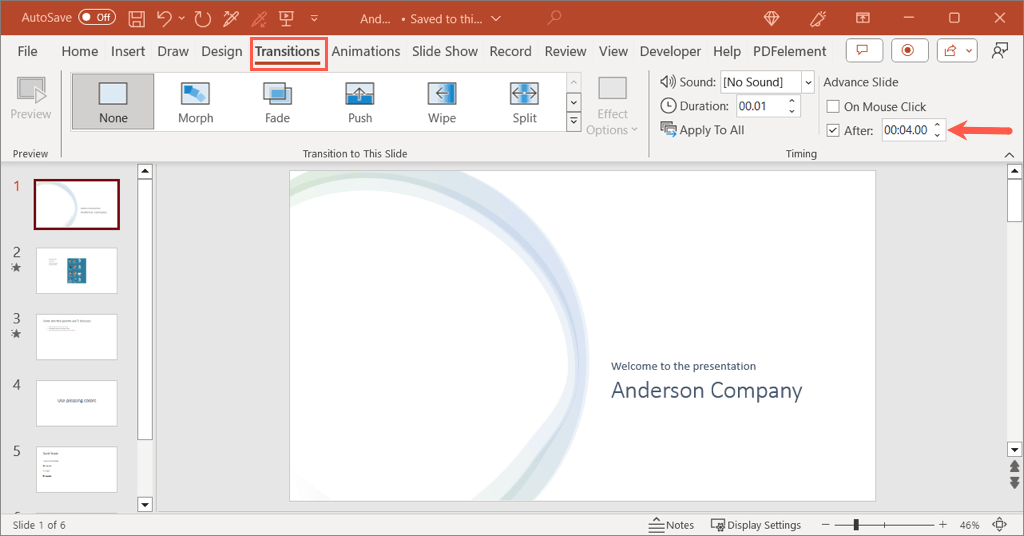The height and width of the screenshot is (536, 1024).
Task: Open the Undo history dropdown arrow
Action: [182, 18]
